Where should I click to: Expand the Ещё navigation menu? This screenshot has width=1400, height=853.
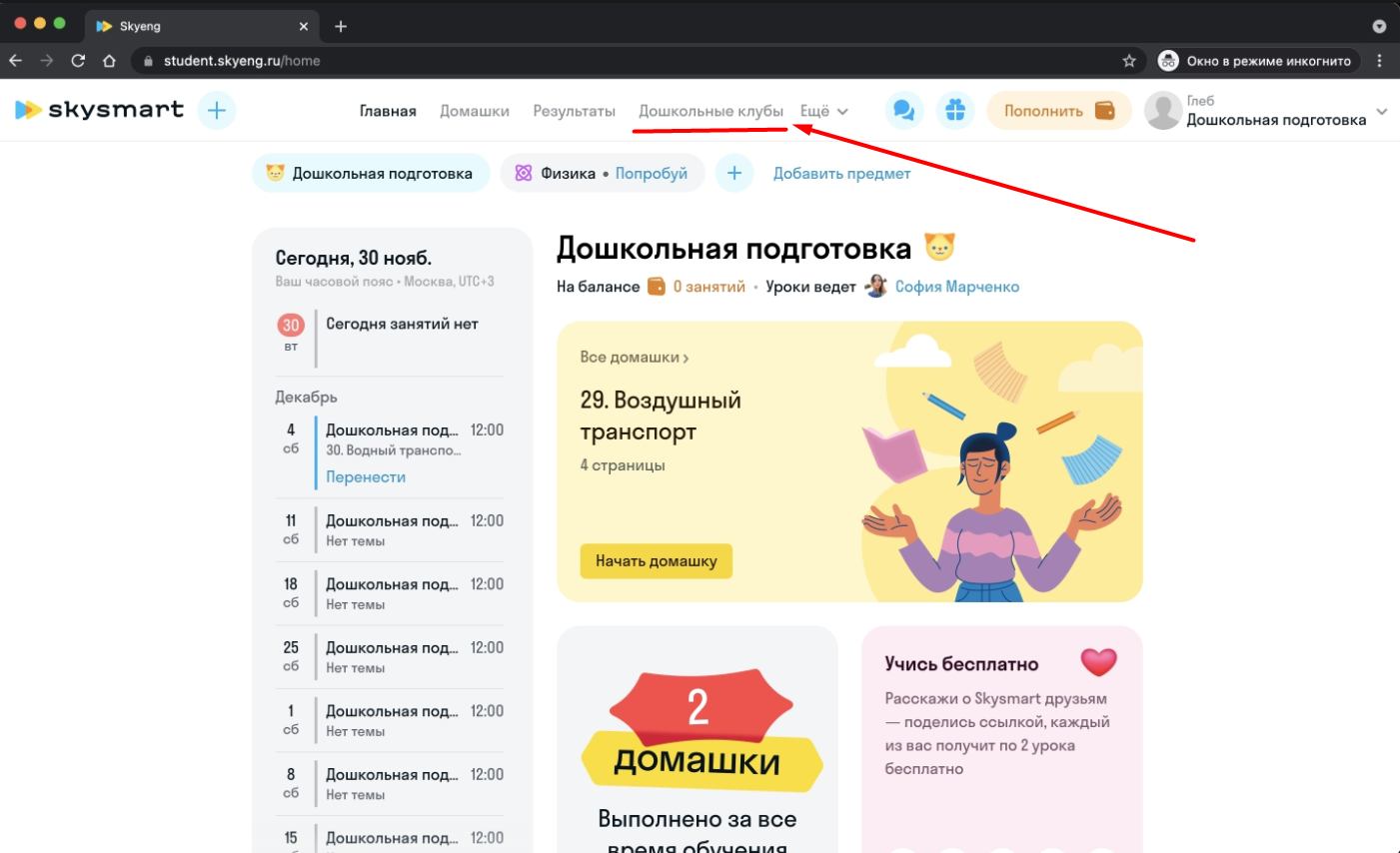(824, 111)
